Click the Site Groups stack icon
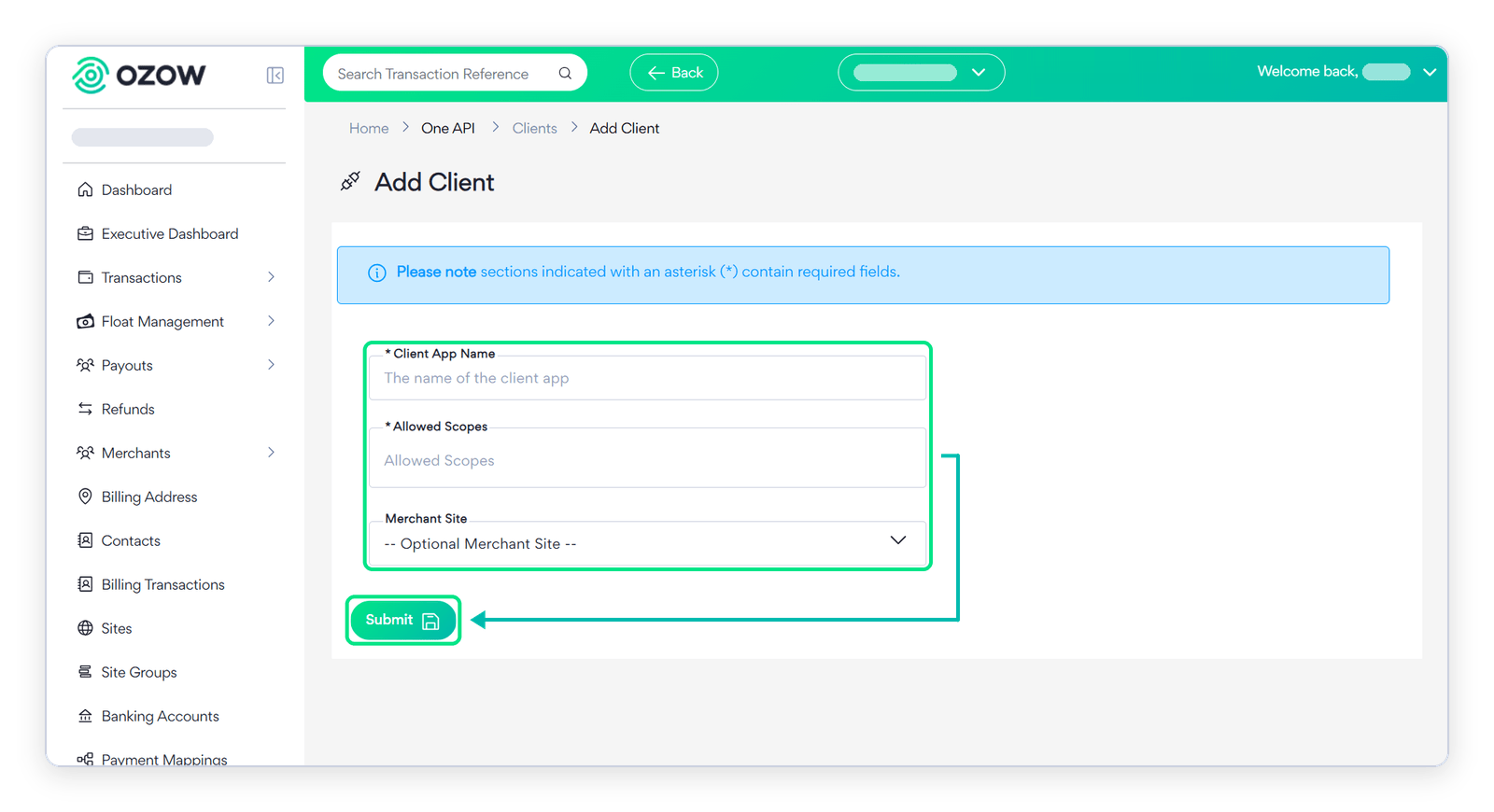The image size is (1494, 812). coord(85,672)
